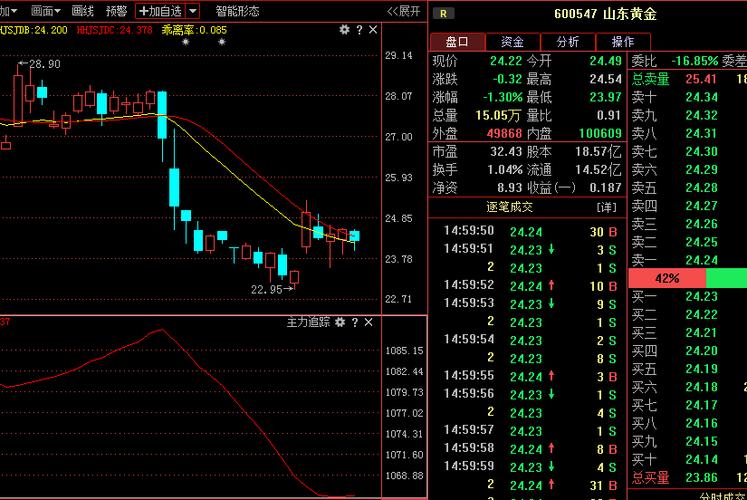This screenshot has width=747, height=500.
Task: Open dropdown arrow next to 加自选
Action: (x=193, y=11)
